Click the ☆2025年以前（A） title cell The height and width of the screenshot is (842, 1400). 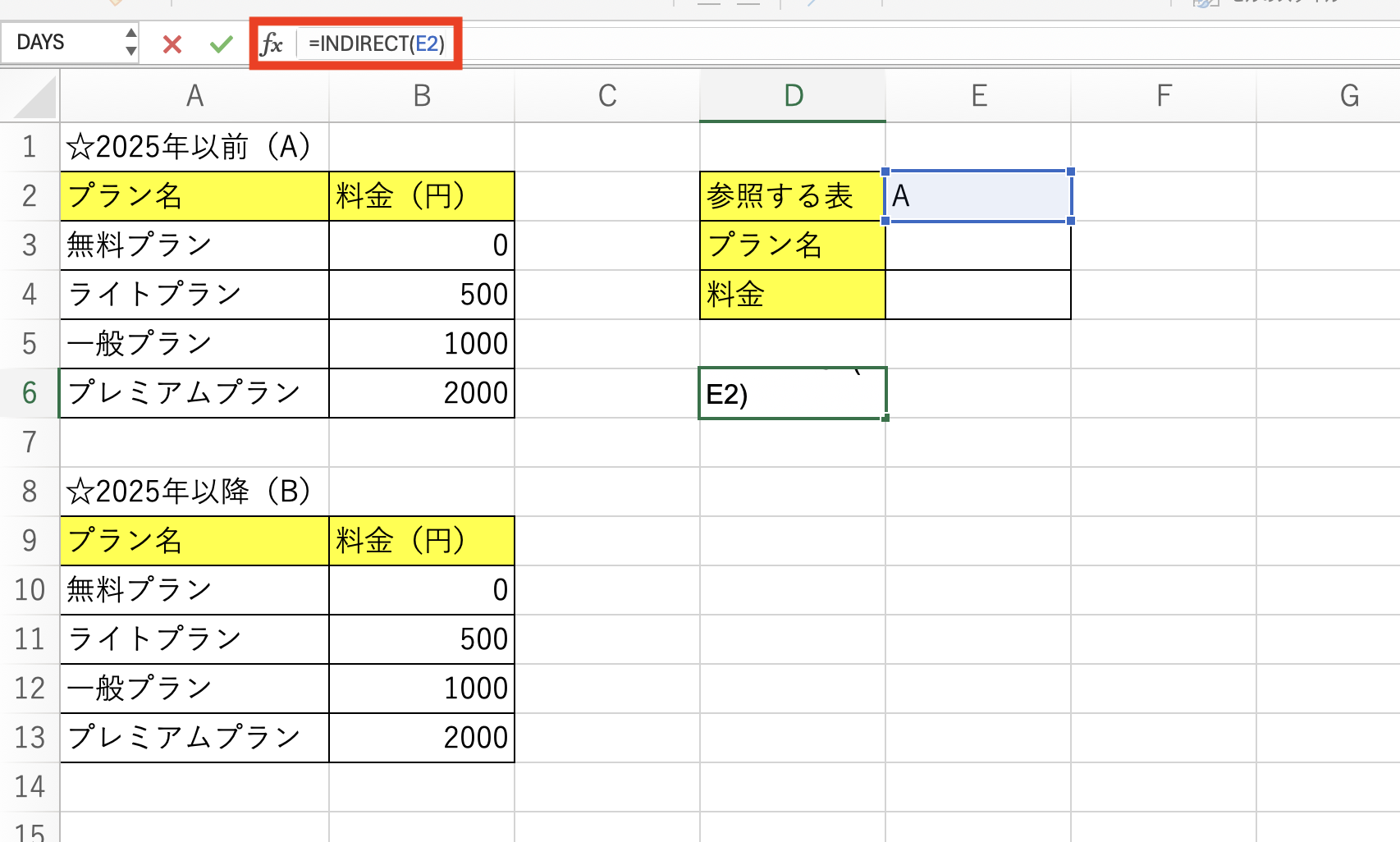click(x=194, y=147)
